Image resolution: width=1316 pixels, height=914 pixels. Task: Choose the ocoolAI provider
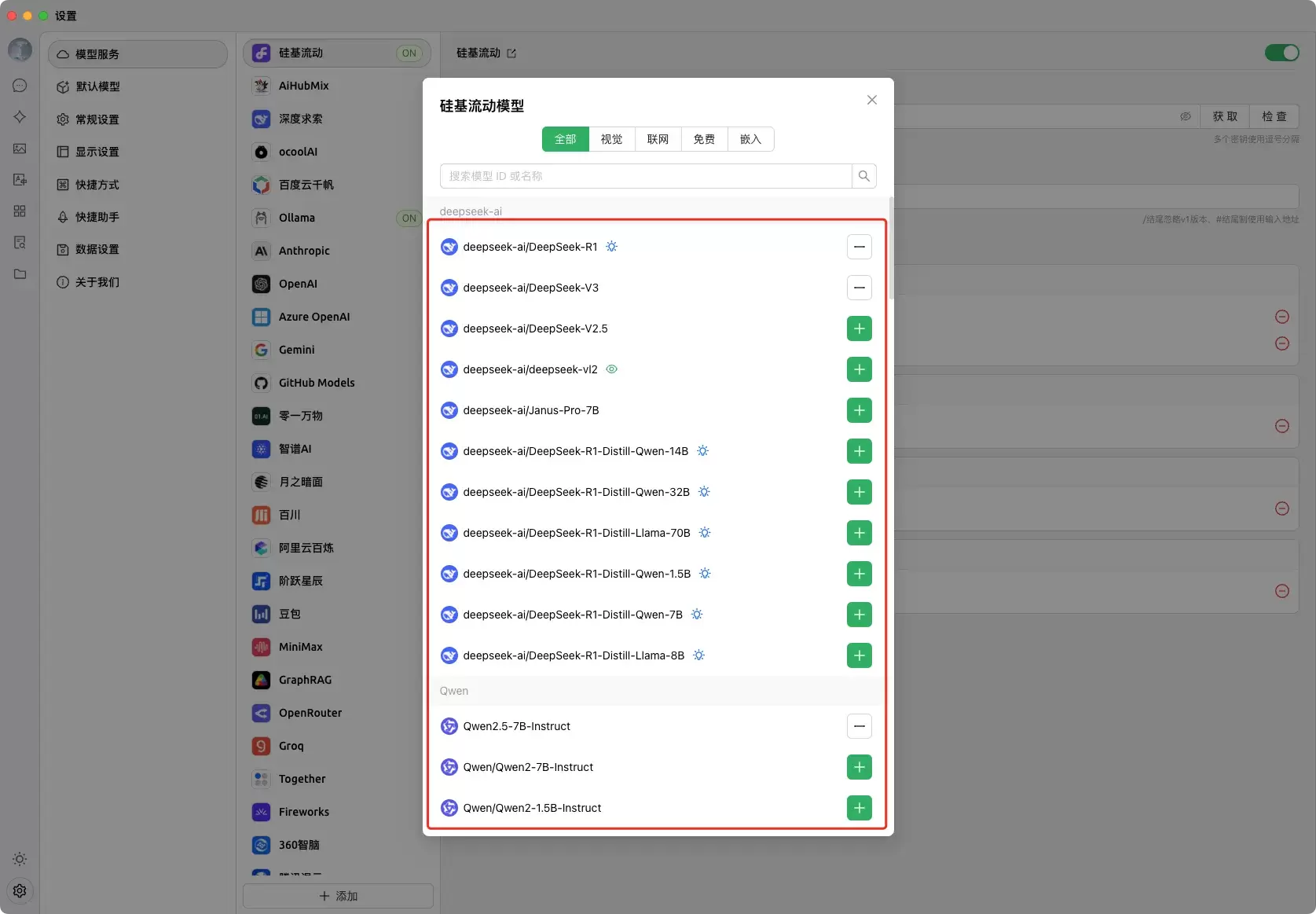tap(337, 152)
